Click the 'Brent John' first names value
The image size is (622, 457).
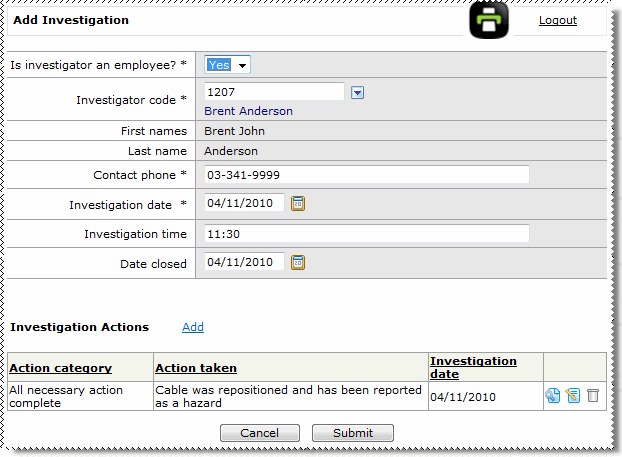pyautogui.click(x=234, y=131)
